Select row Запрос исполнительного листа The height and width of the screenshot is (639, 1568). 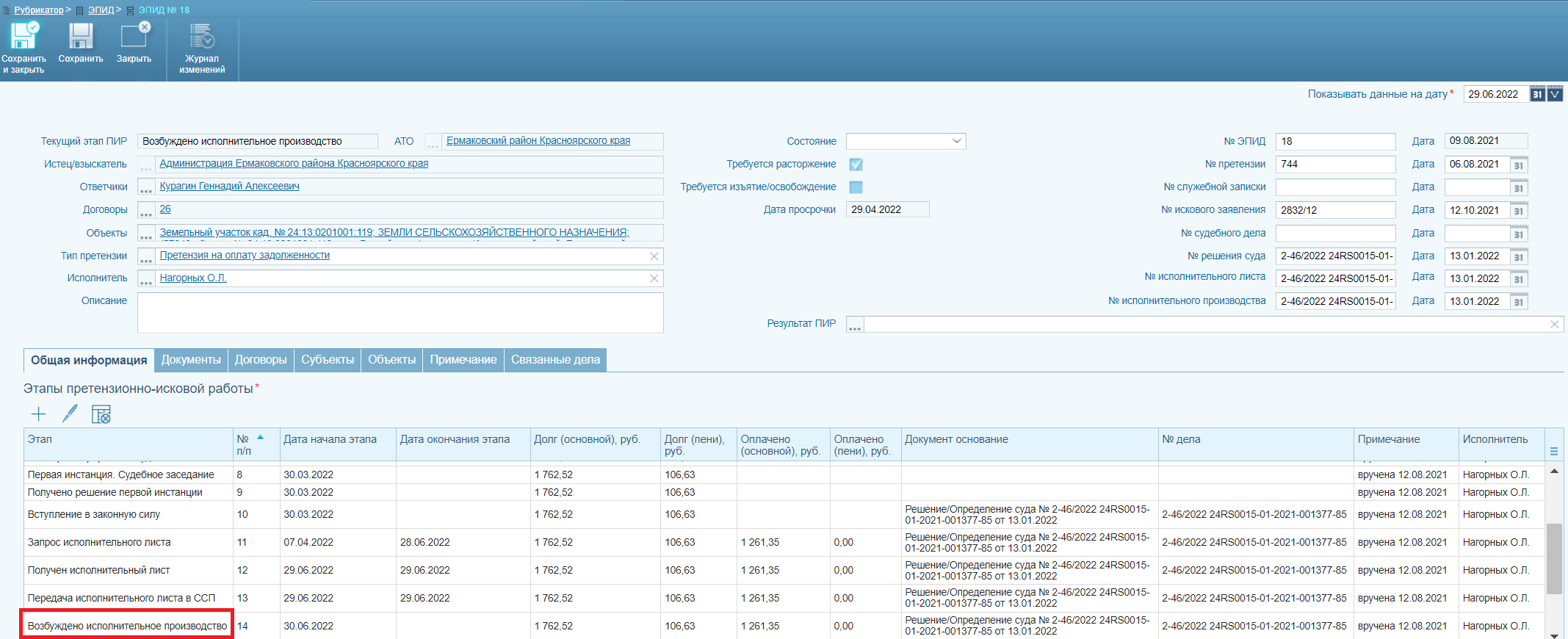(x=784, y=543)
